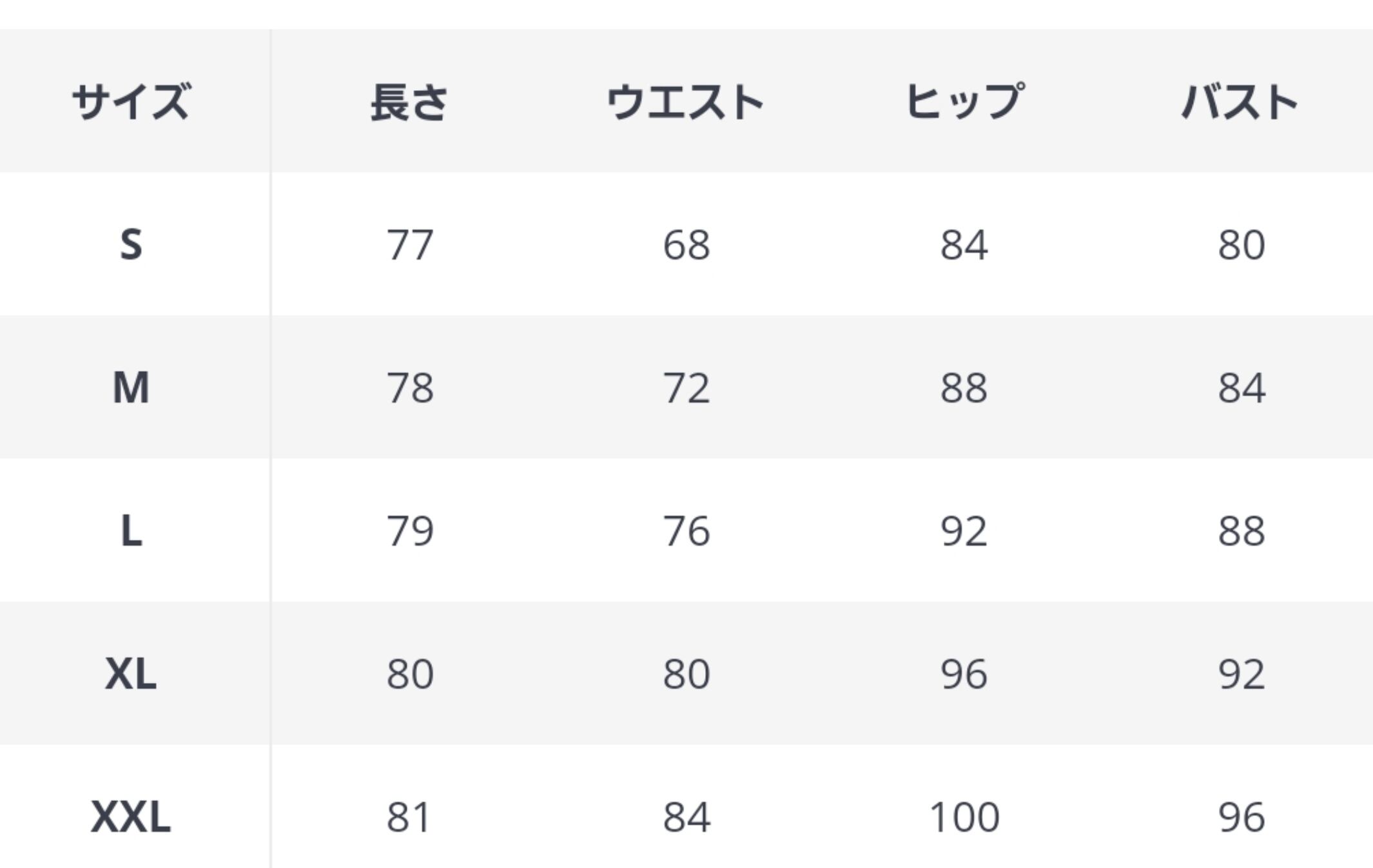
Task: Click the XL size row label
Action: [x=131, y=675]
